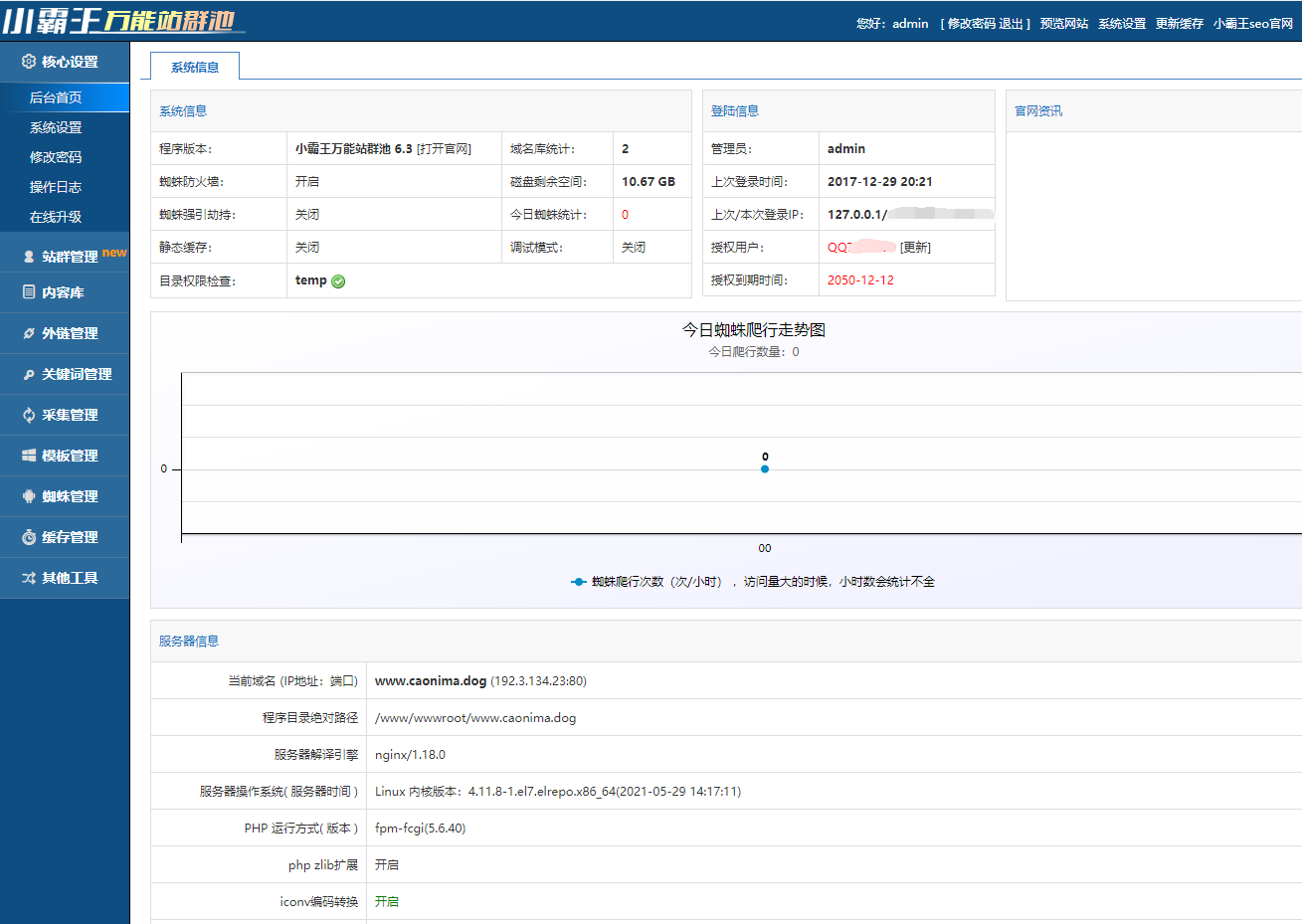The image size is (1302, 924).
Task: Click the windows icon beside 模板管理
Action: tap(29, 456)
